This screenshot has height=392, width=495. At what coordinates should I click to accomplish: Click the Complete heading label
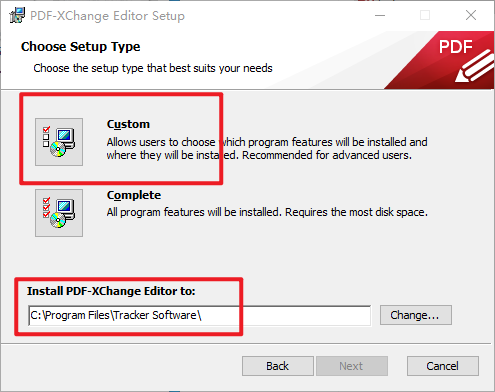click(x=134, y=195)
